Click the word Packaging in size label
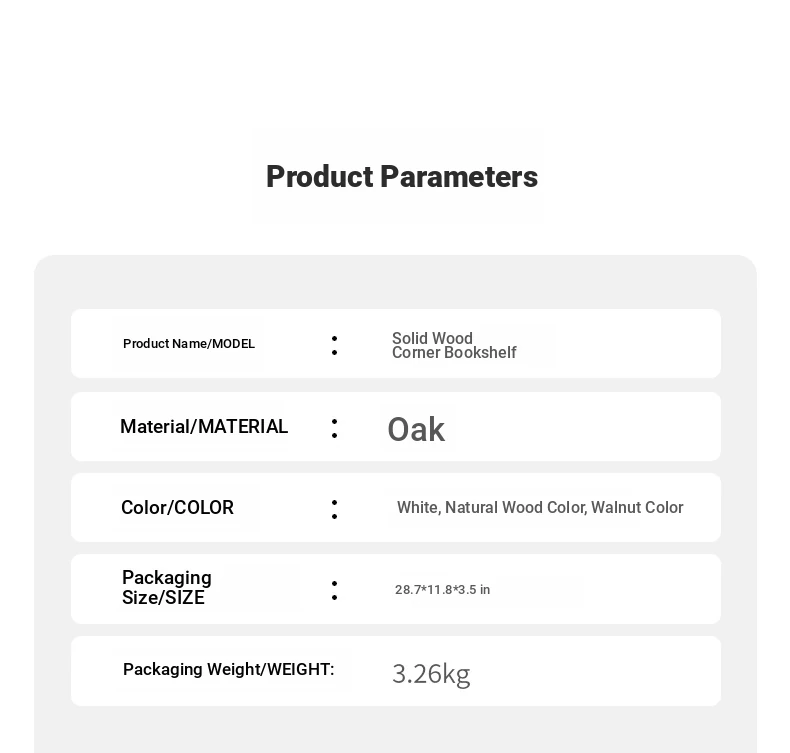The height and width of the screenshot is (753, 790). point(167,578)
